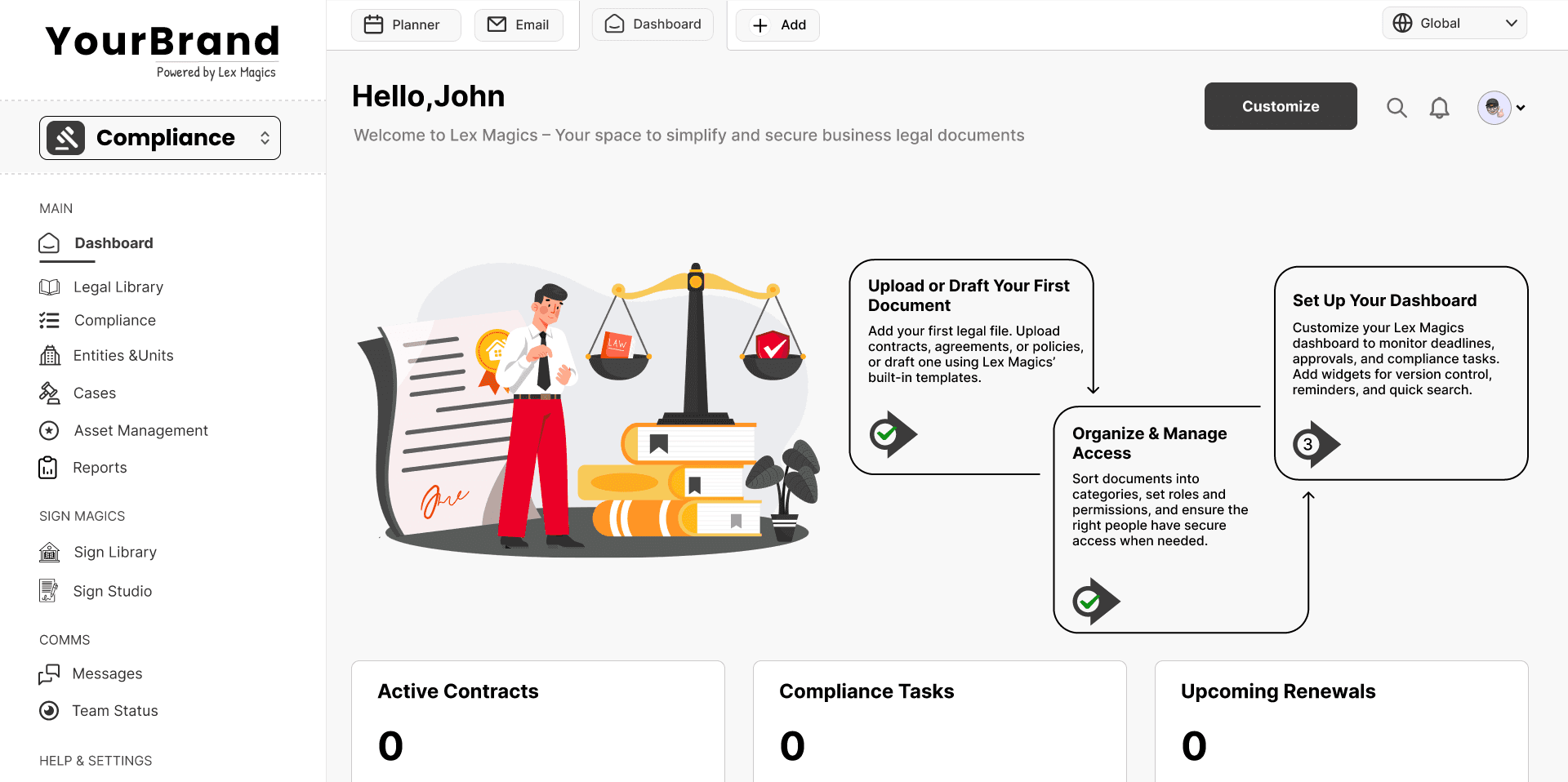Click the Reports clipboard icon

coord(48,468)
